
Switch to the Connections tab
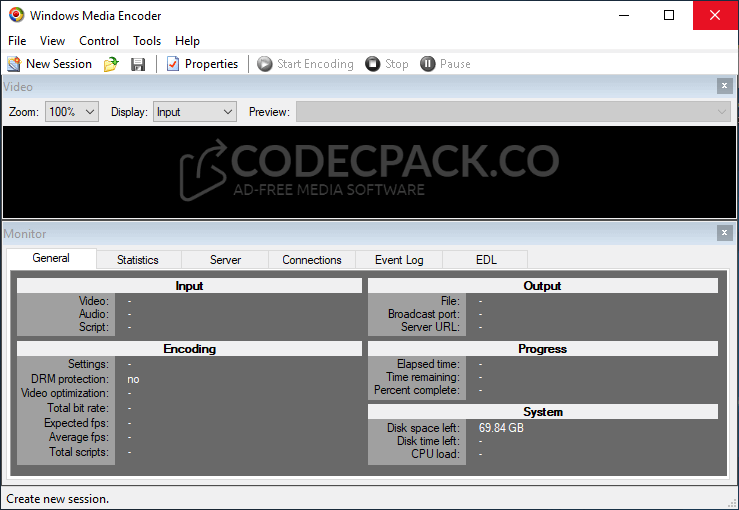click(312, 260)
